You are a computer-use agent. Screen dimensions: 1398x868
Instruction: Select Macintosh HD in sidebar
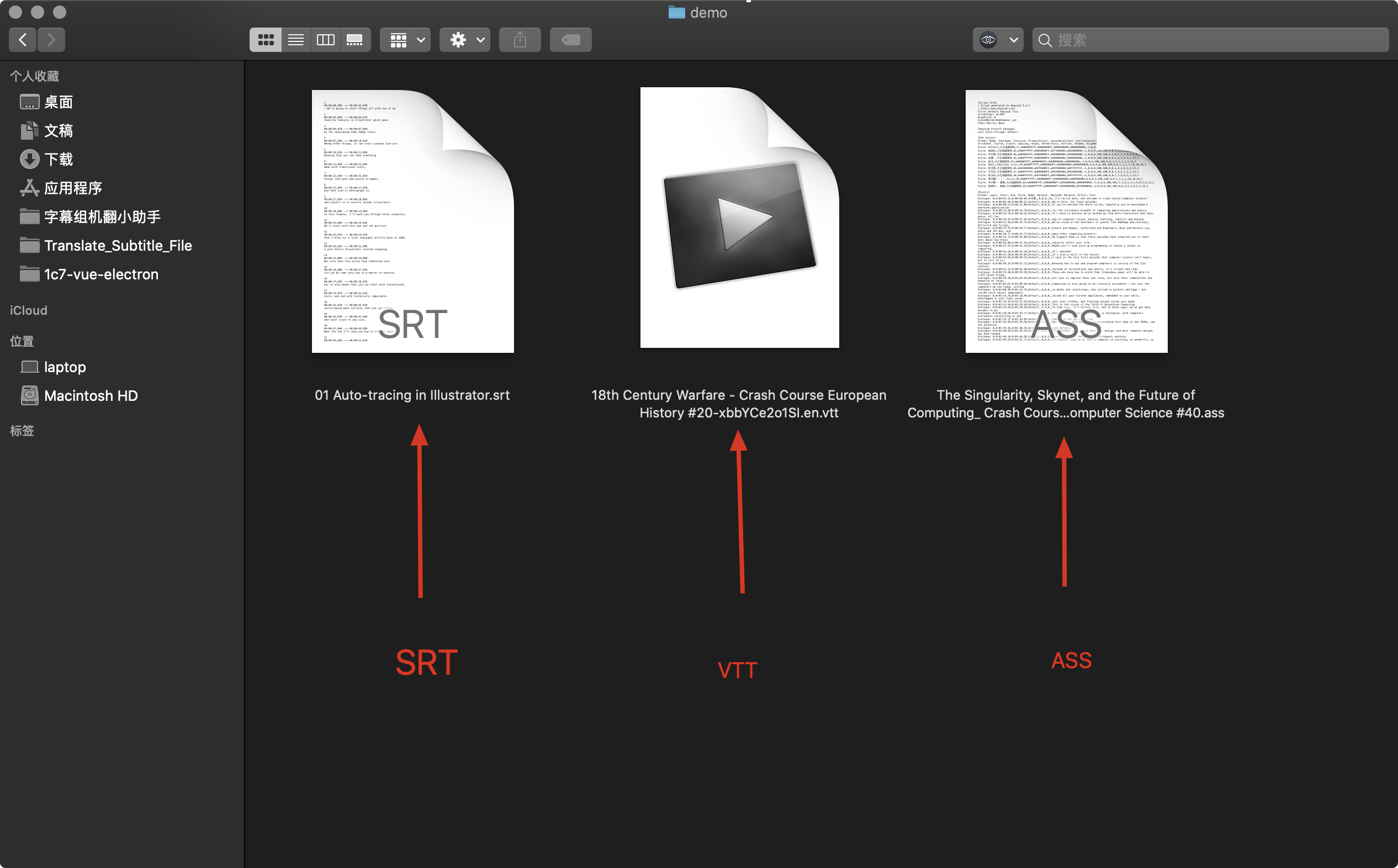pos(91,395)
